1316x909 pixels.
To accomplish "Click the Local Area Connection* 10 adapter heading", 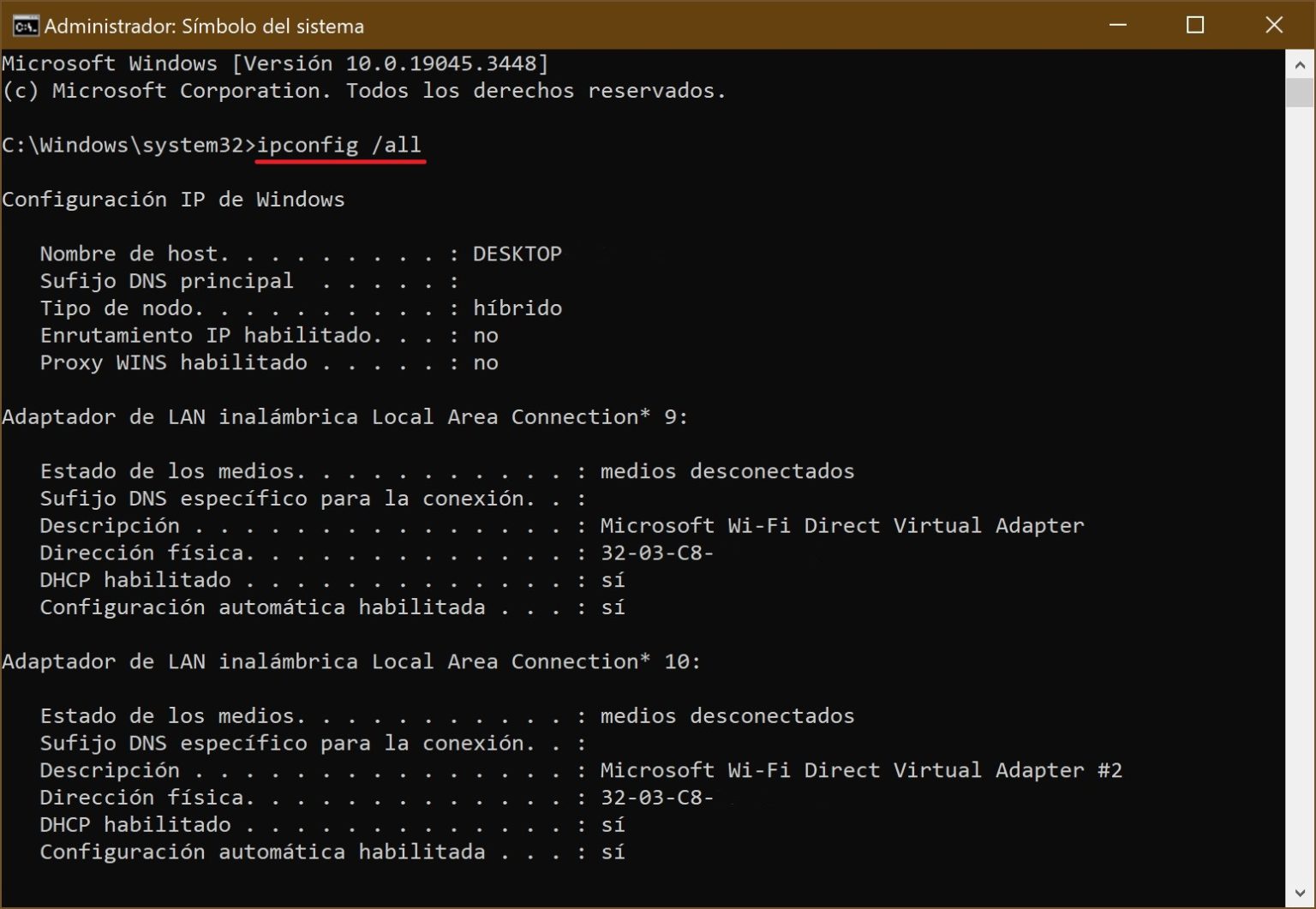I will tap(351, 661).
